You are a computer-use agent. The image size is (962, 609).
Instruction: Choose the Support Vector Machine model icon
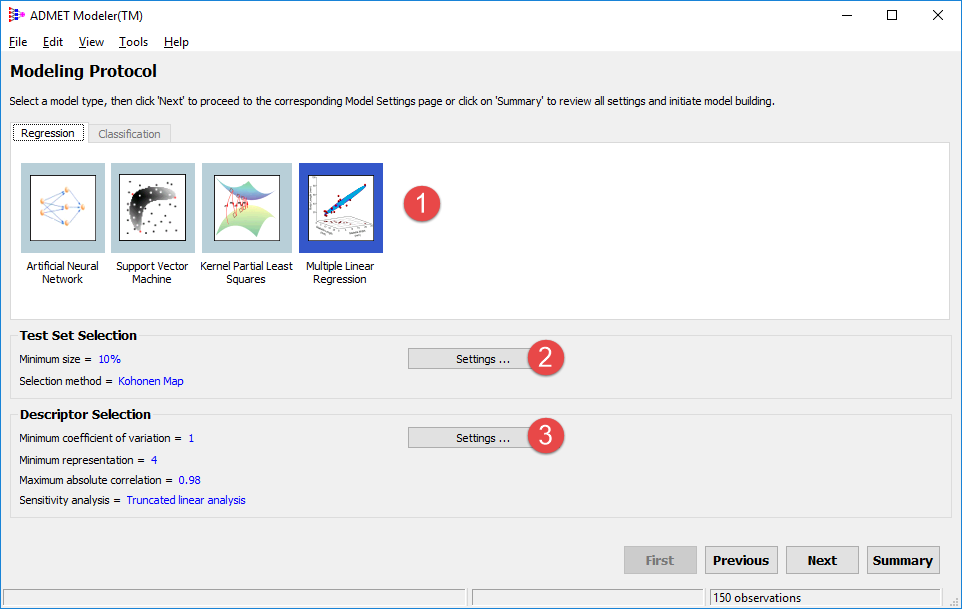[153, 208]
